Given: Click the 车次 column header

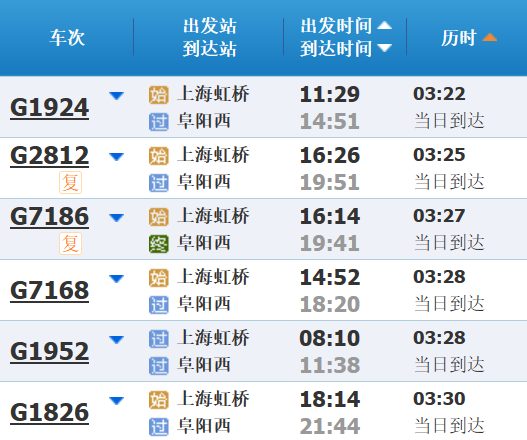Looking at the screenshot, I should coord(67,37).
